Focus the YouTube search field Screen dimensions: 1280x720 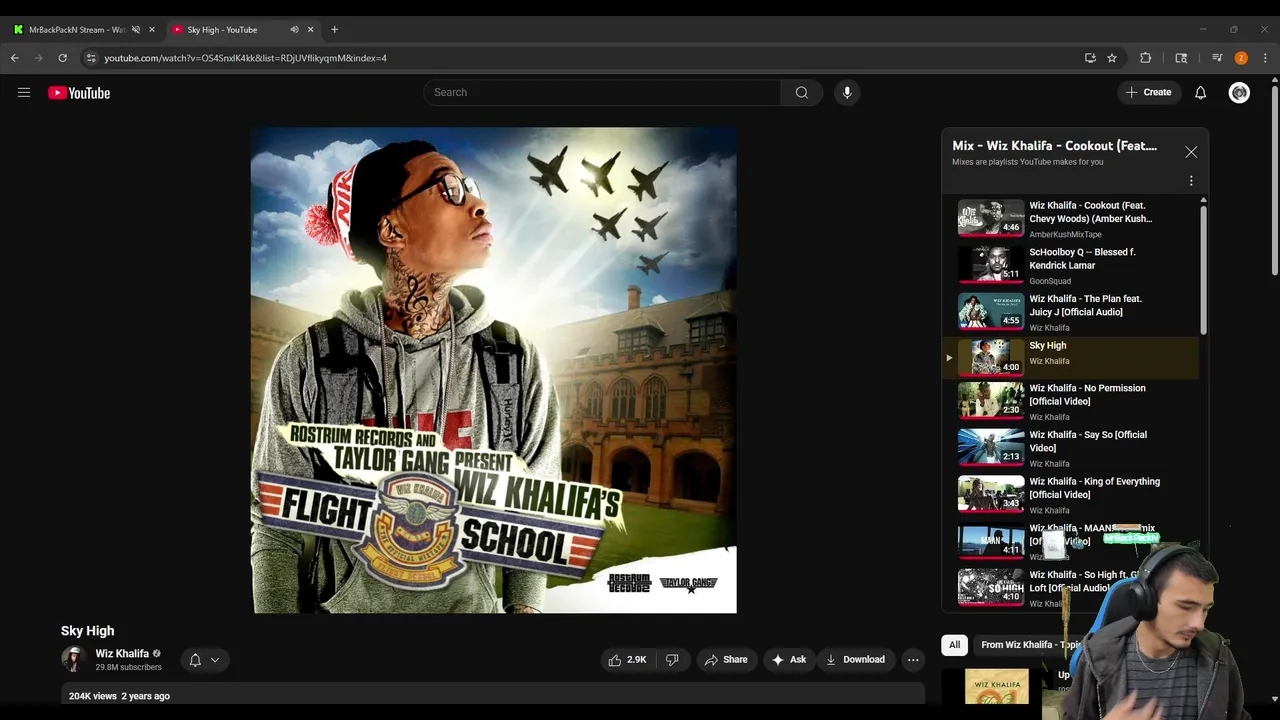[602, 93]
